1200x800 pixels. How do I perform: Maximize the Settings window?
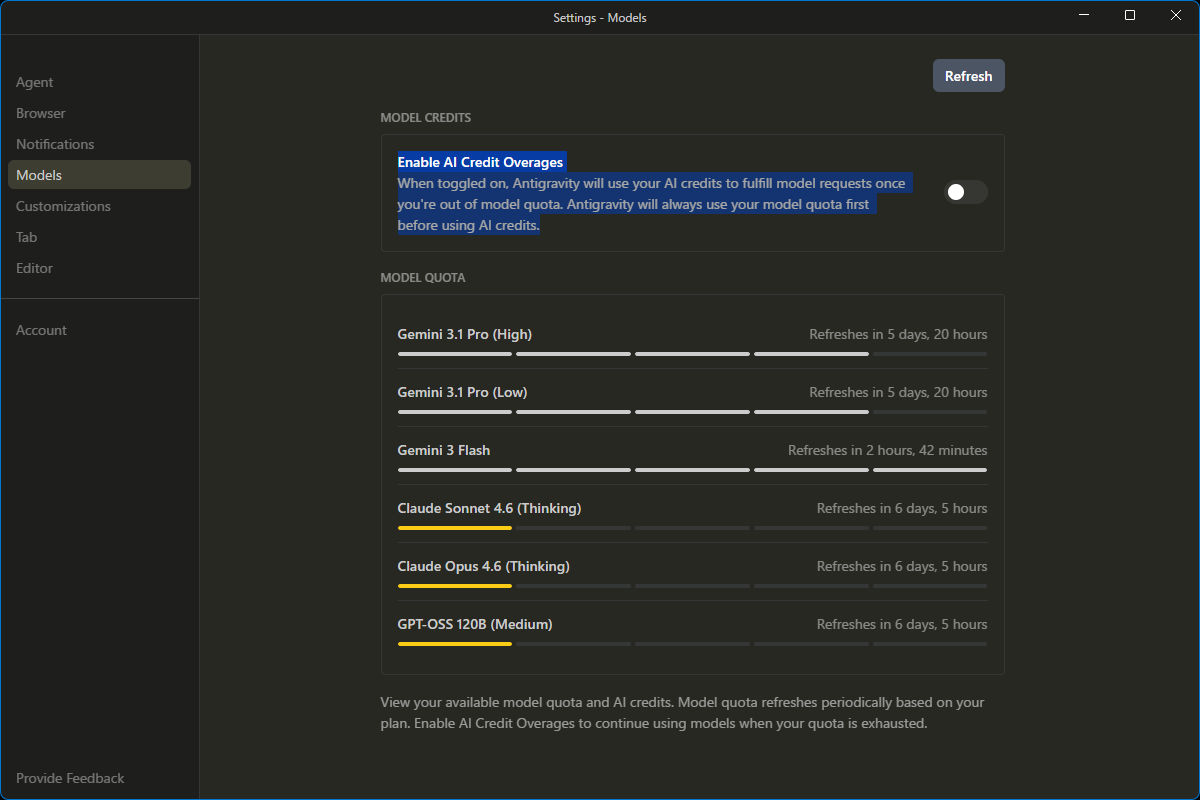pos(1130,15)
